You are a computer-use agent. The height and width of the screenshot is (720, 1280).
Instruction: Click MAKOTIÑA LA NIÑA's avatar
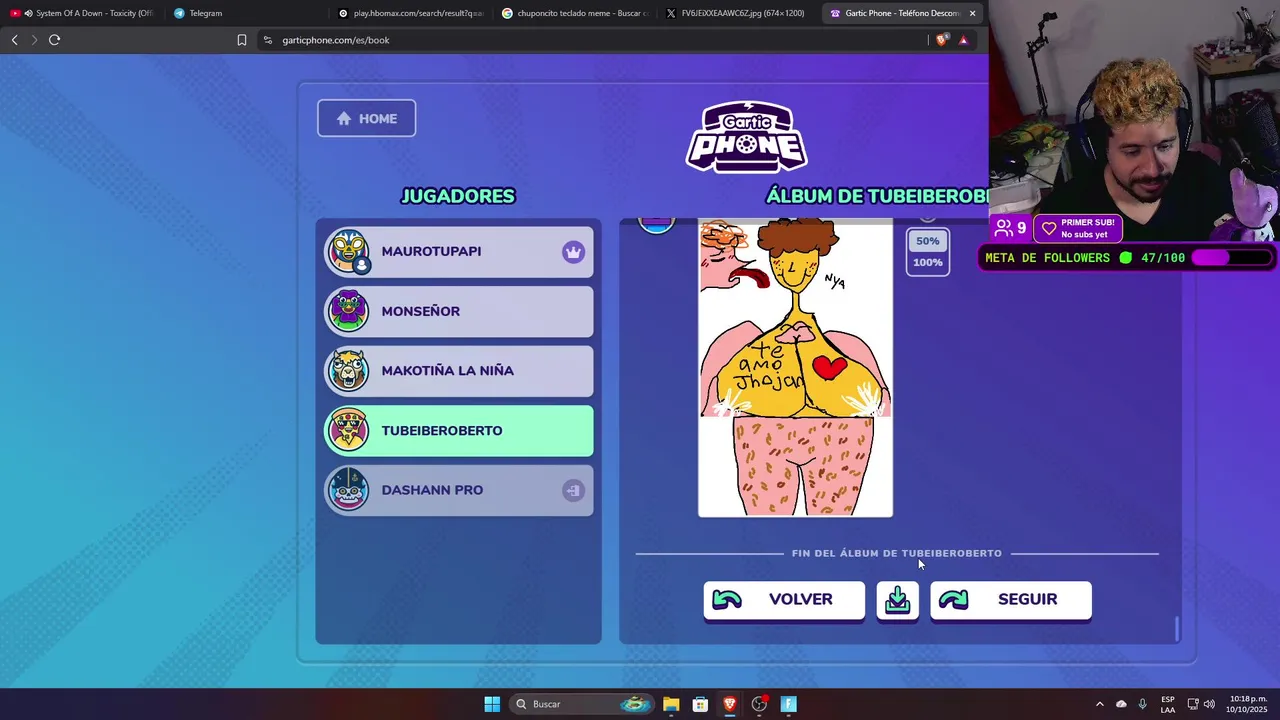point(348,371)
